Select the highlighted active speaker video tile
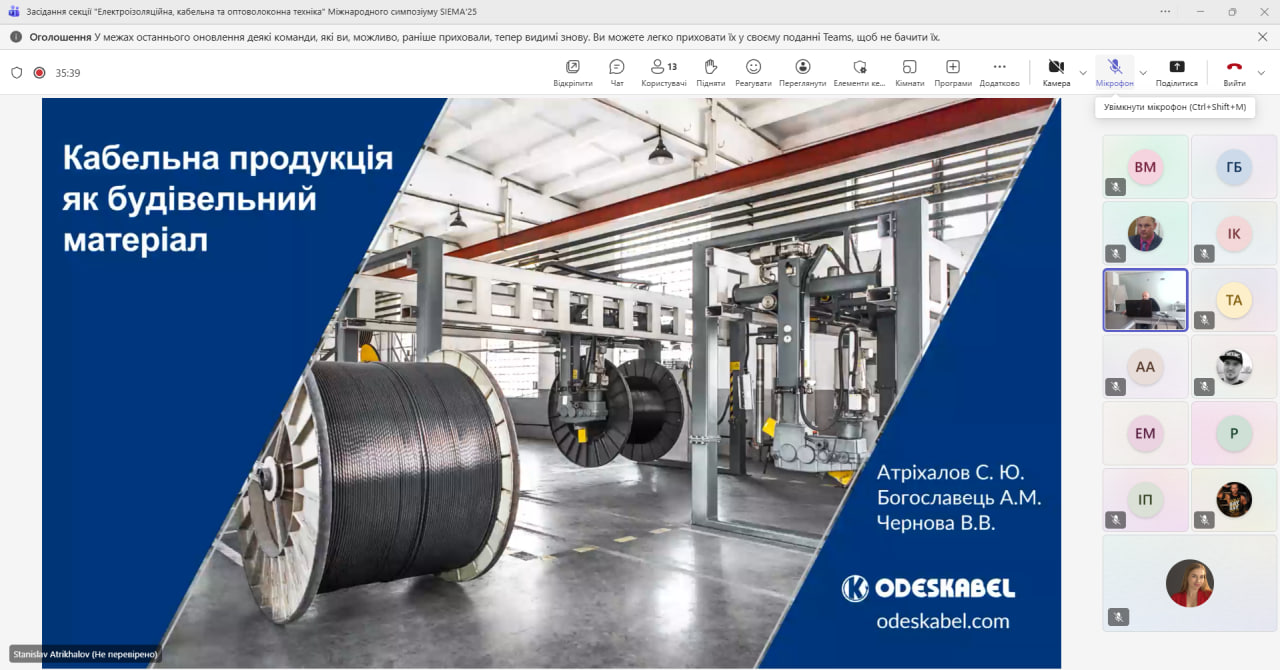 1145,299
